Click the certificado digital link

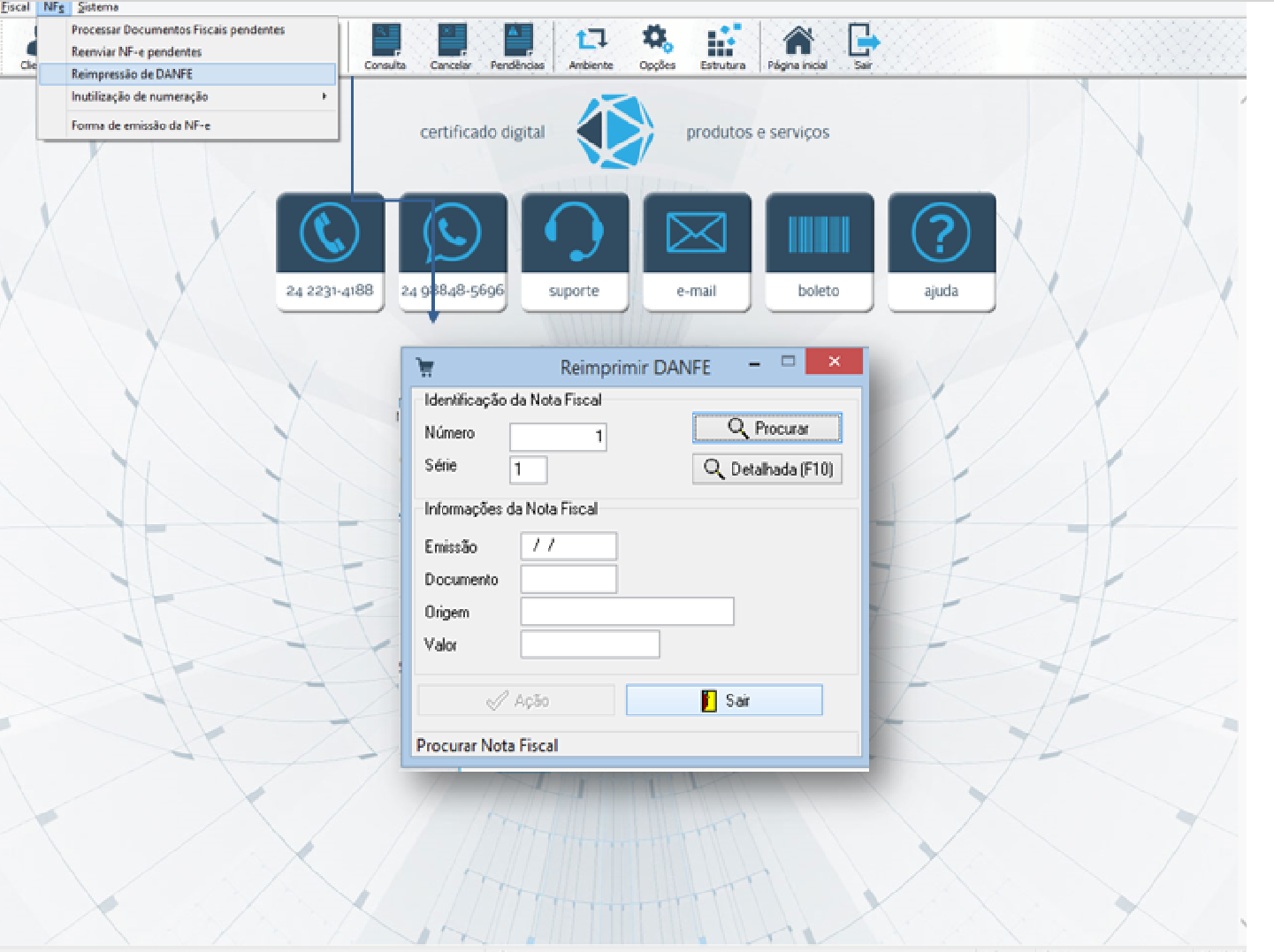[x=483, y=133]
